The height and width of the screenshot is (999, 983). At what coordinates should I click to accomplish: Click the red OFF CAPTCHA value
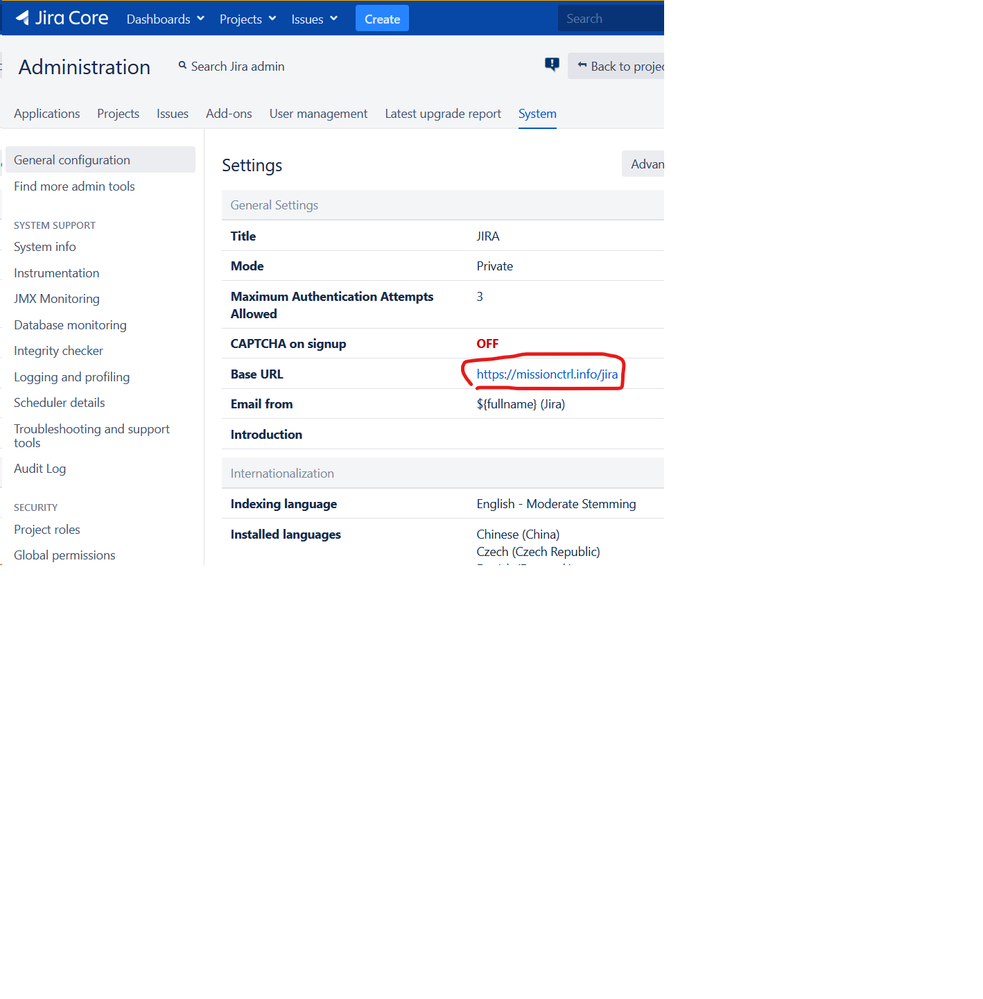(x=487, y=343)
